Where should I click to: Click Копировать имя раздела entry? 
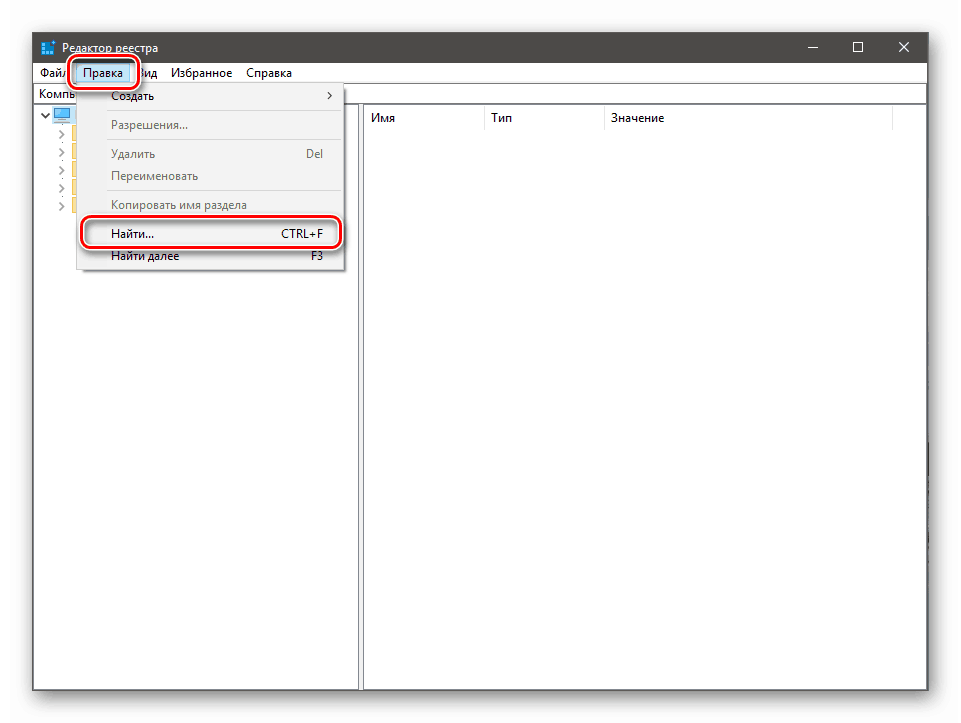point(210,205)
